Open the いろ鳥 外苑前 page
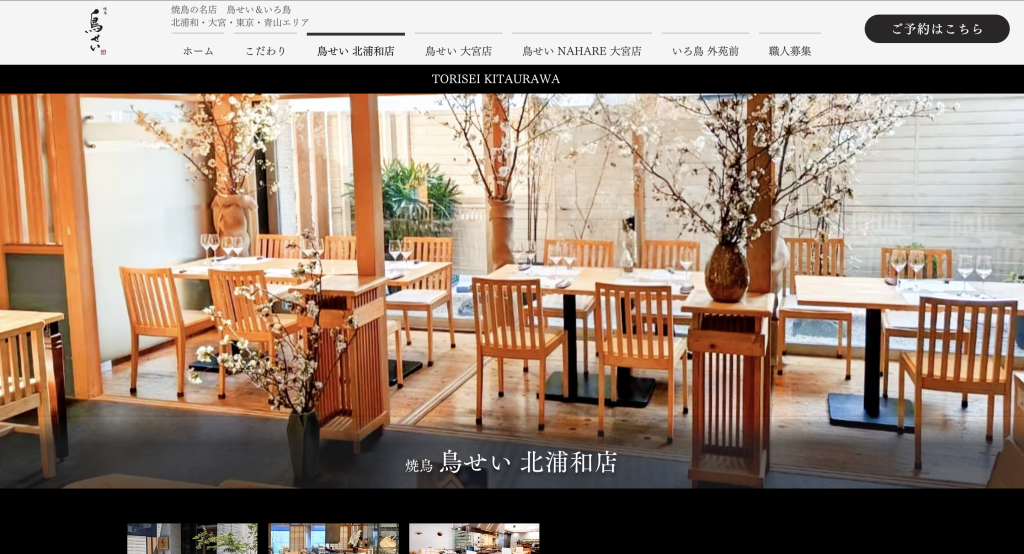 click(x=705, y=51)
